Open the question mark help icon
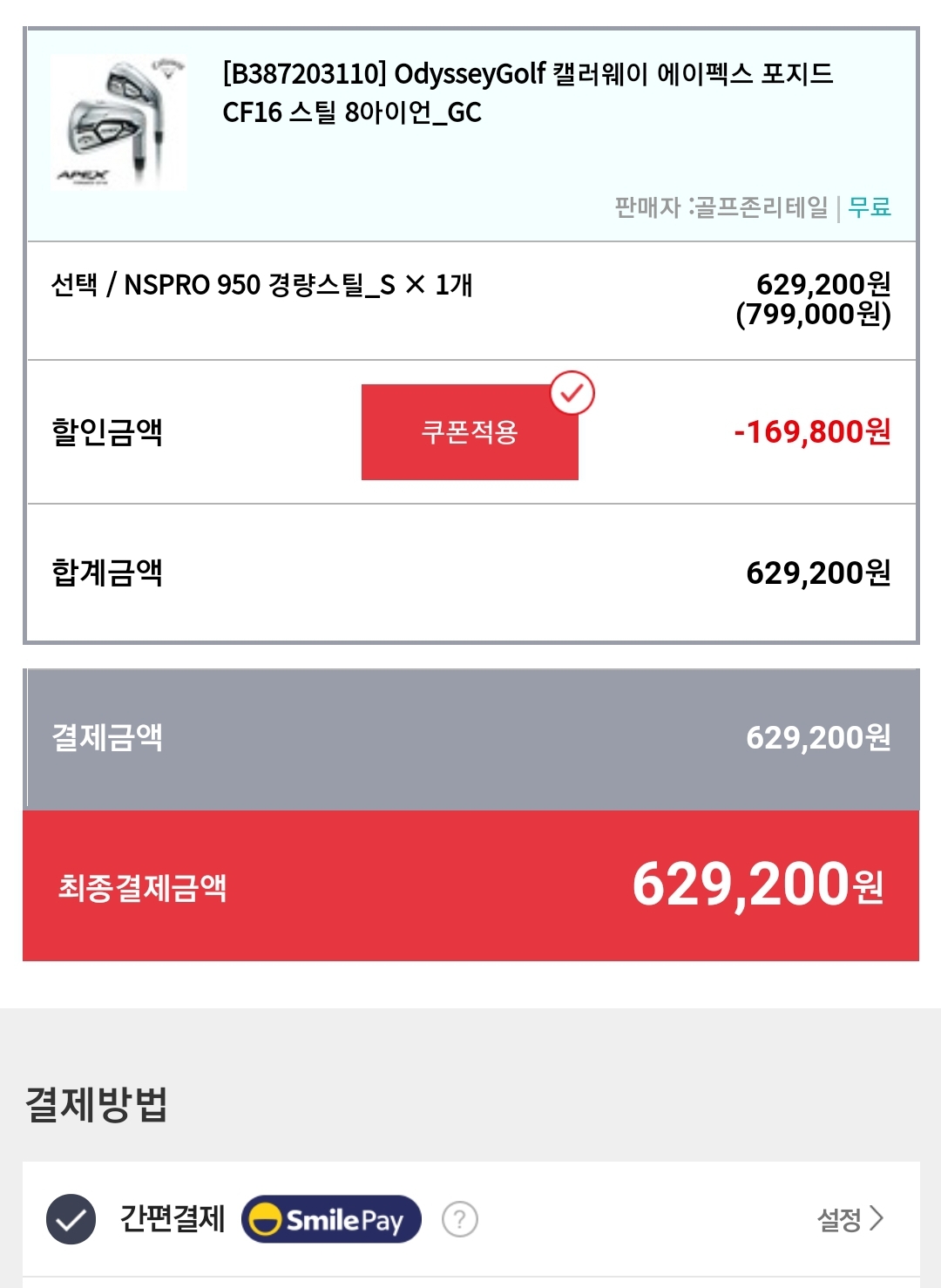 [460, 1219]
